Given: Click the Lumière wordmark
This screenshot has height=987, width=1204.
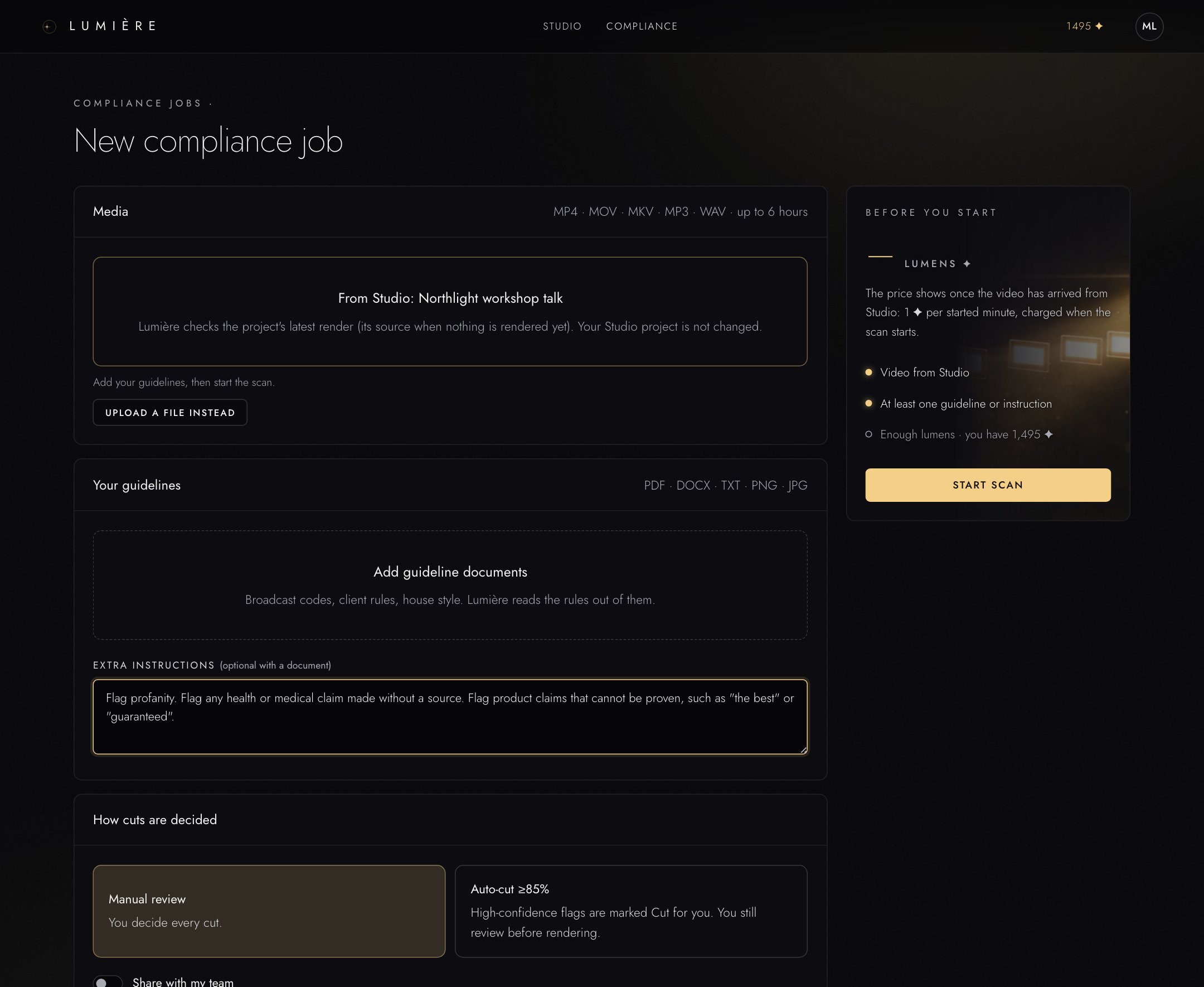Looking at the screenshot, I should (113, 26).
